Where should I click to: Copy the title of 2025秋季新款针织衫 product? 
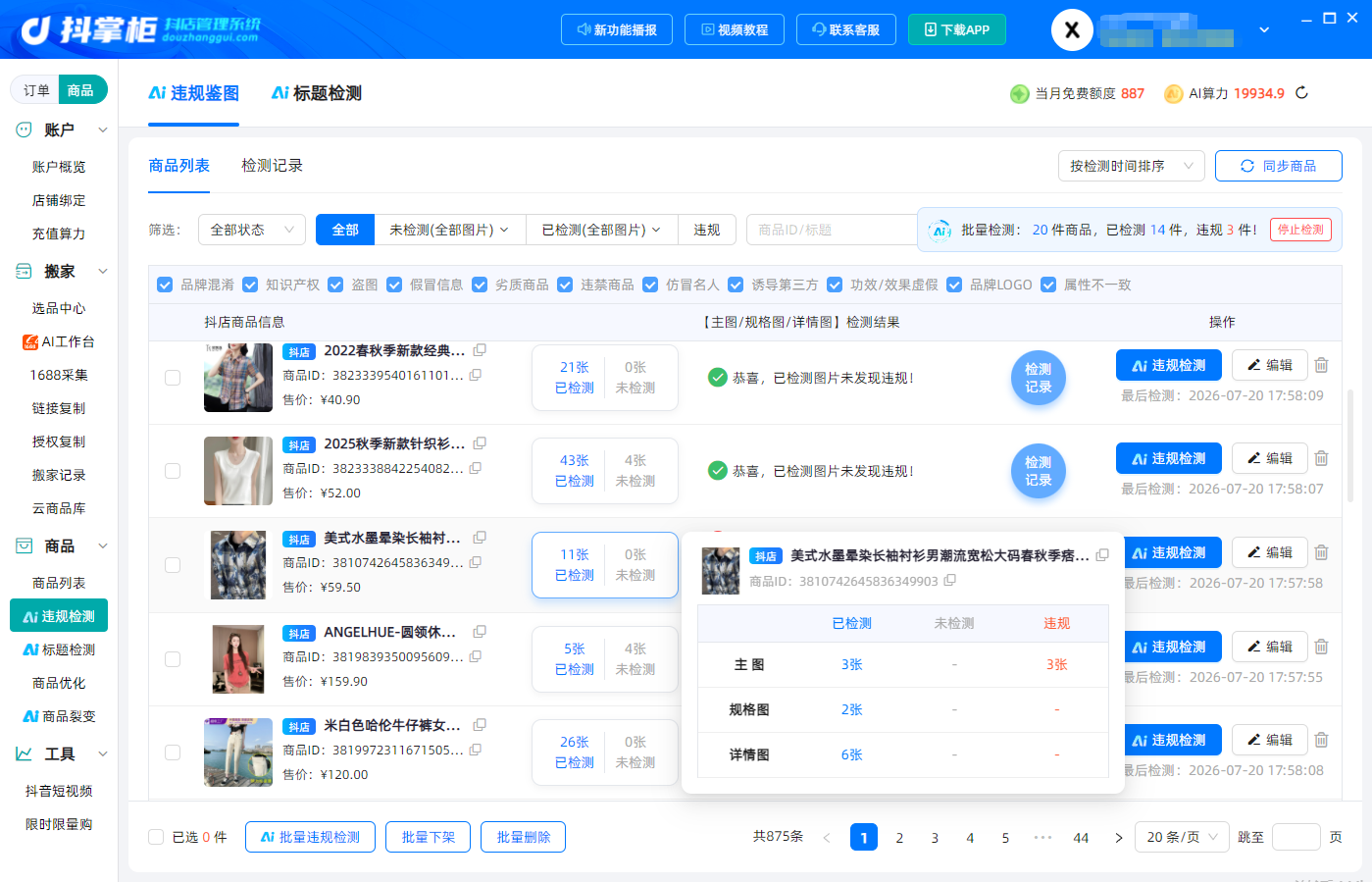[x=480, y=443]
